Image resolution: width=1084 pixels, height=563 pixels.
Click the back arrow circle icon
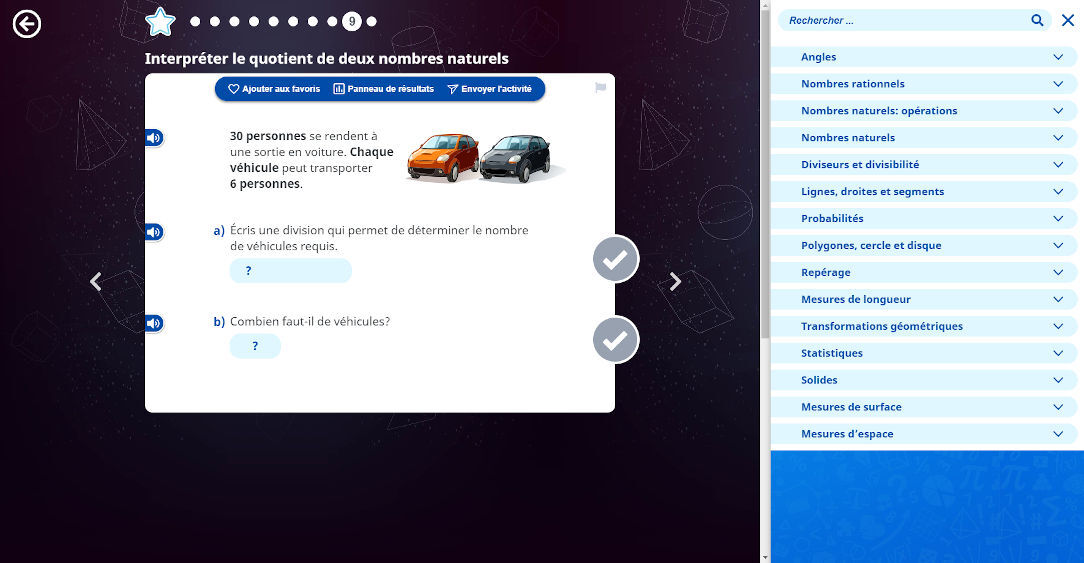(x=27, y=24)
